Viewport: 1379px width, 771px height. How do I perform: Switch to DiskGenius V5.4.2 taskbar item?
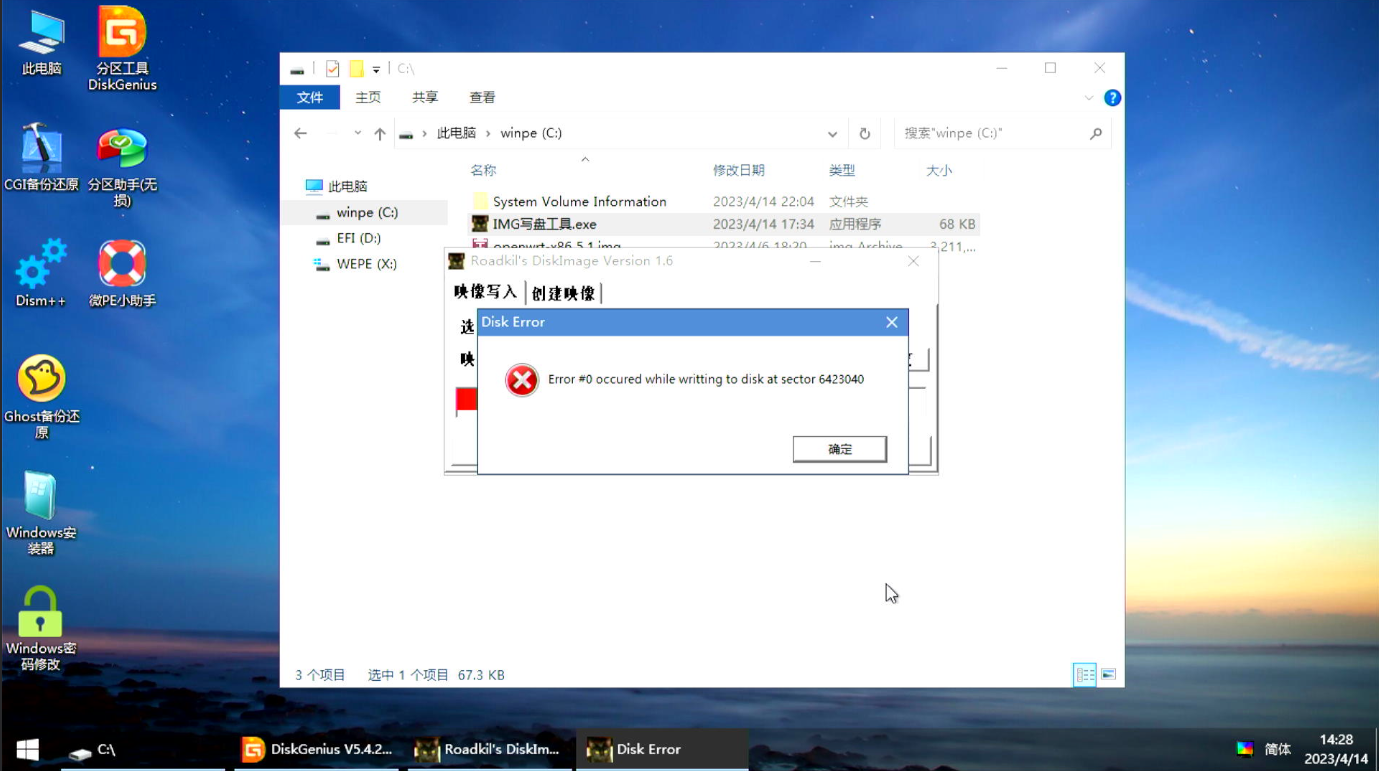click(317, 749)
